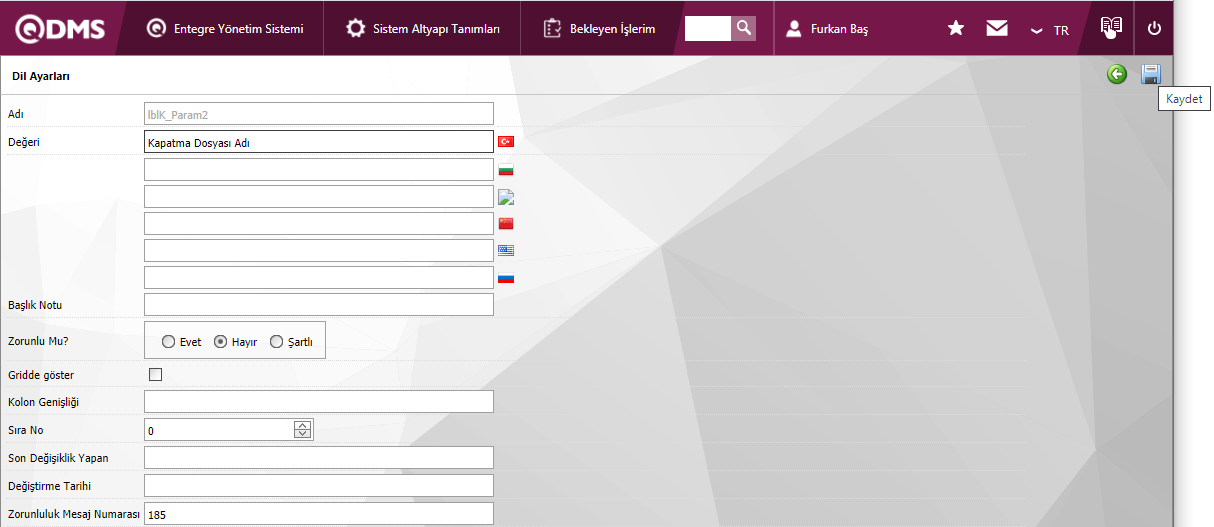Open the TR language dropdown
The width and height of the screenshot is (1214, 527).
1050,30
